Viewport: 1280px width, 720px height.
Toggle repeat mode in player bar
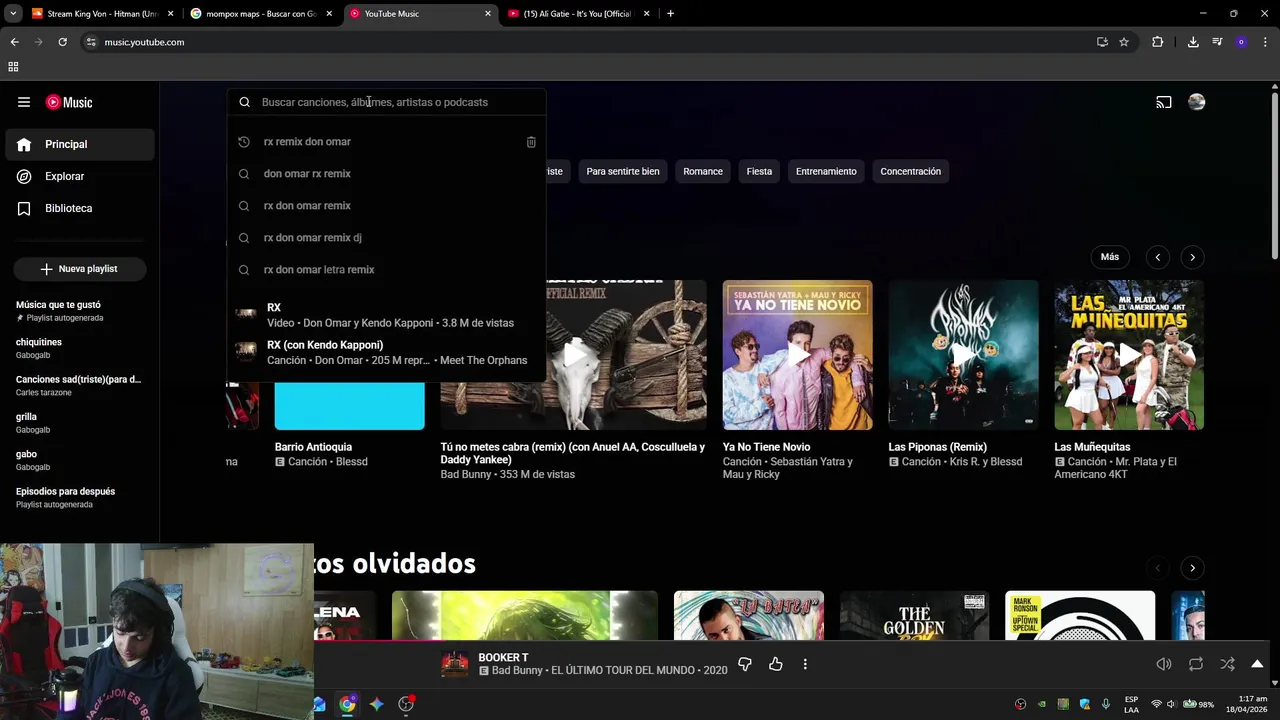point(1196,664)
